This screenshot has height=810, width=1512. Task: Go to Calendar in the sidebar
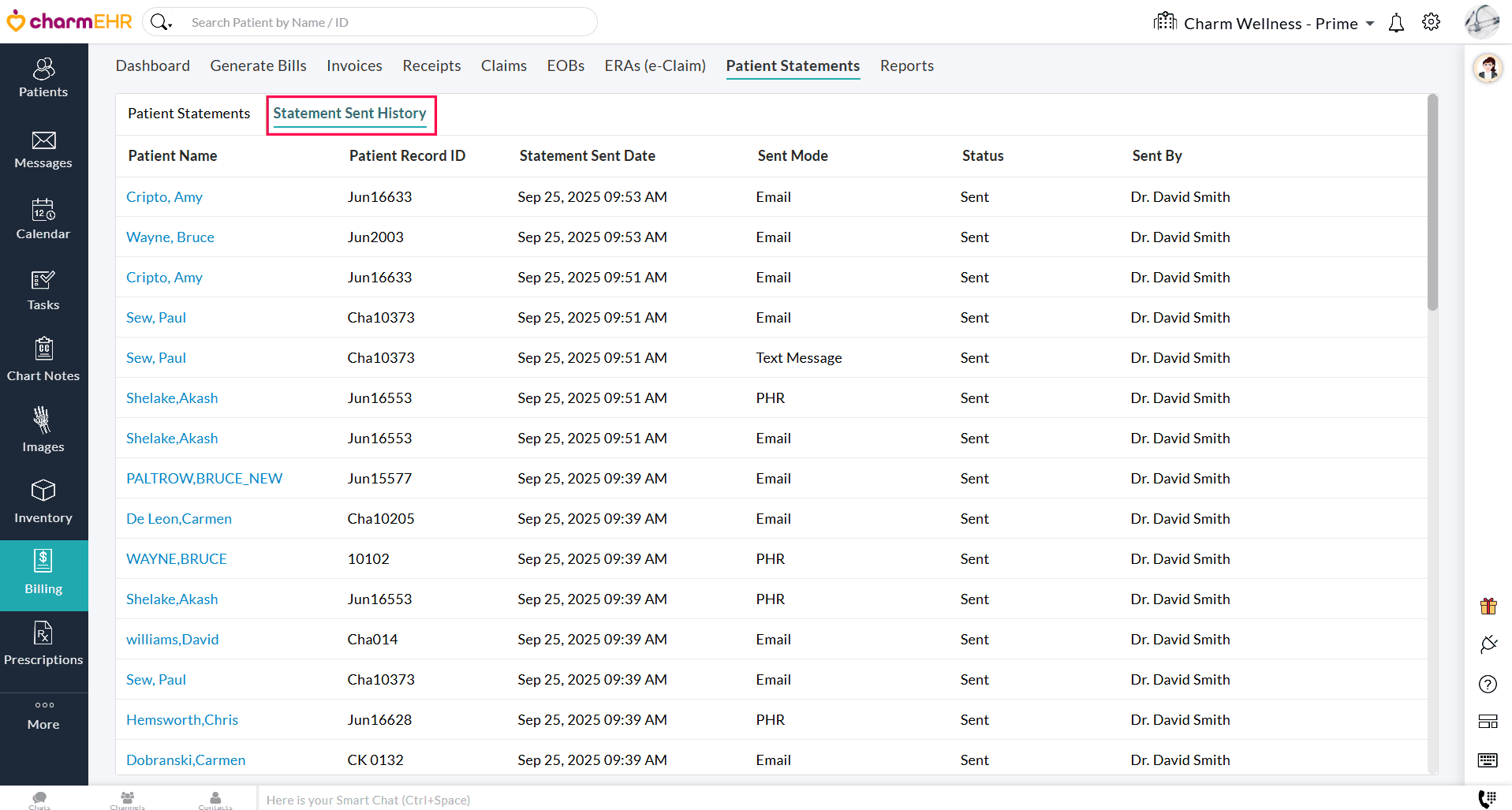(43, 220)
